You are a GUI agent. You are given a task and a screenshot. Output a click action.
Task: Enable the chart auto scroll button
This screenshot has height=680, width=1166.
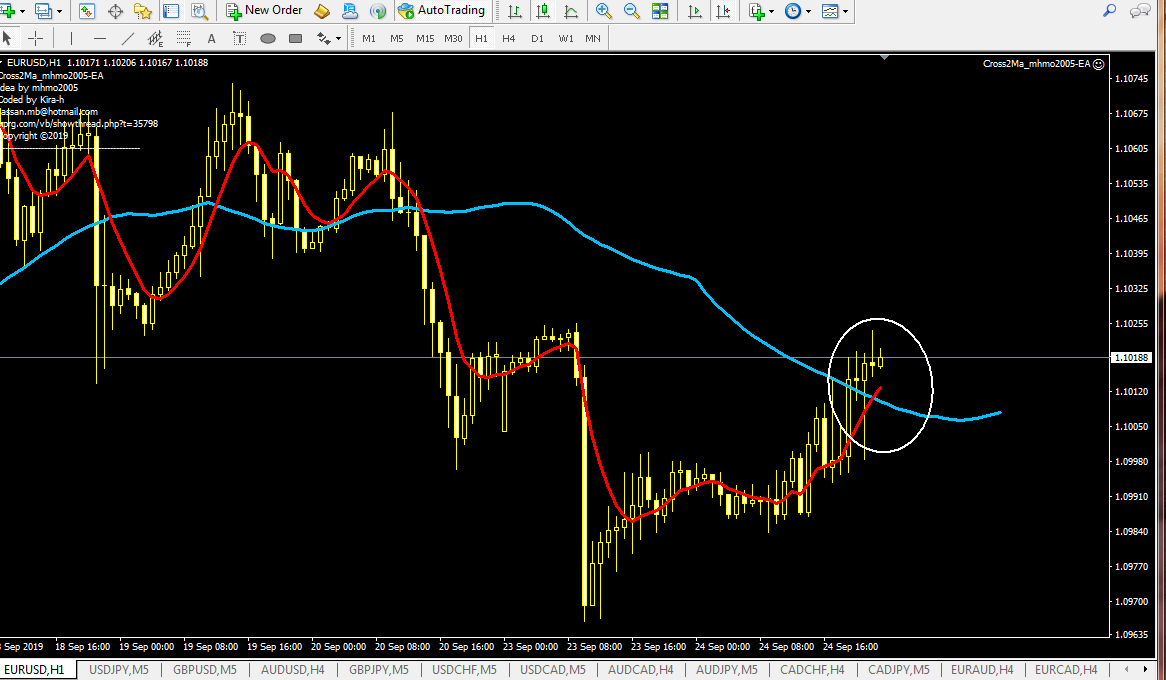(695, 11)
